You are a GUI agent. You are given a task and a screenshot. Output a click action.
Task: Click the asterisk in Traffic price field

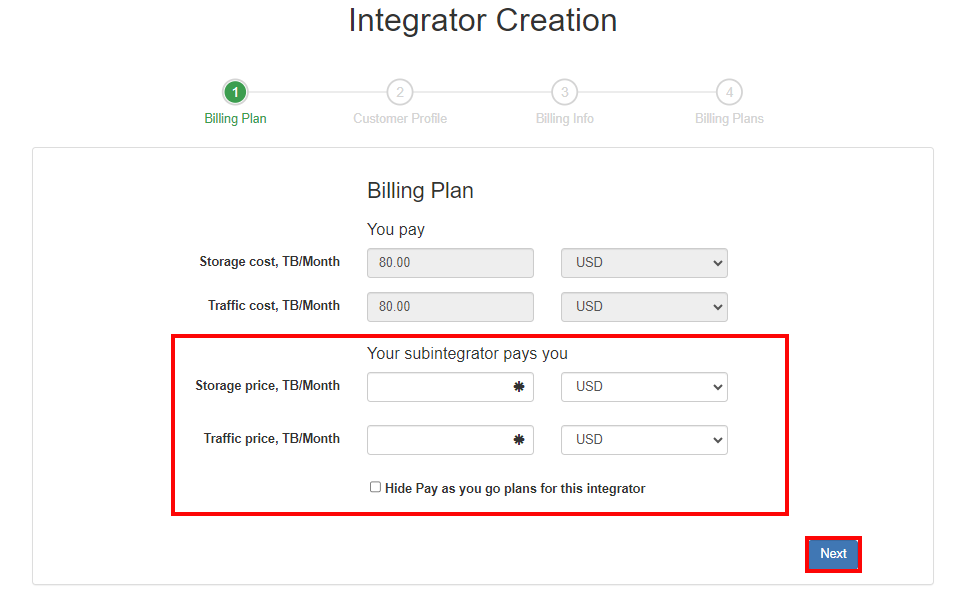519,440
